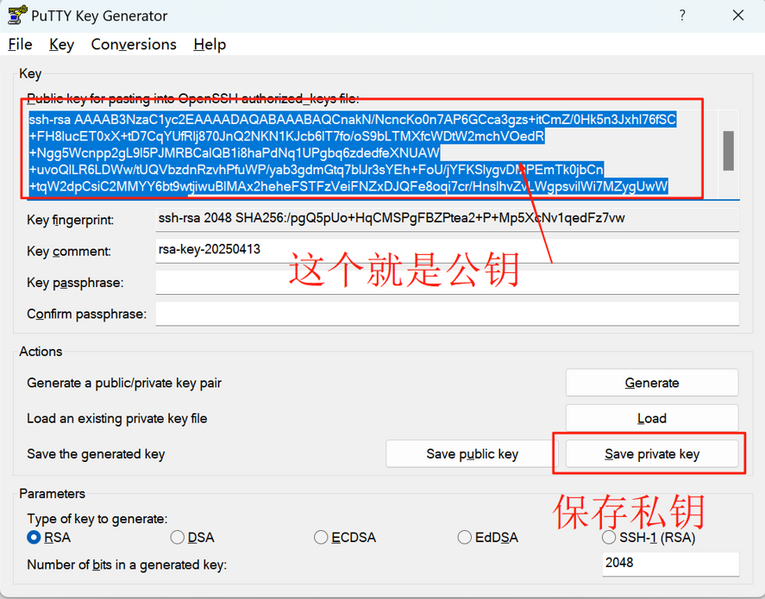Select SSH-1 (RSA) key type
Viewport: 765px width, 599px height.
[x=610, y=537]
